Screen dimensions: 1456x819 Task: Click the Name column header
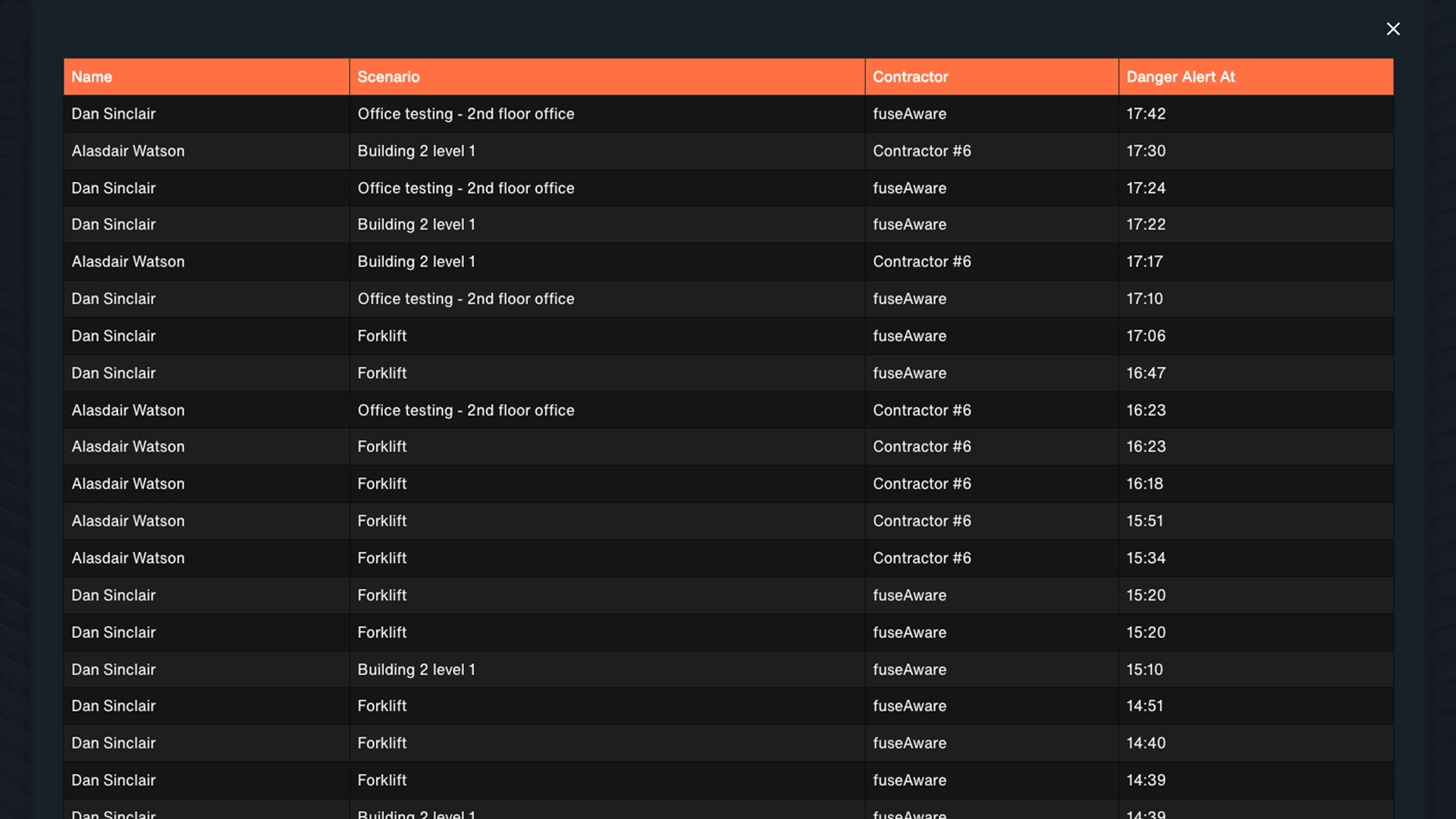(x=92, y=77)
